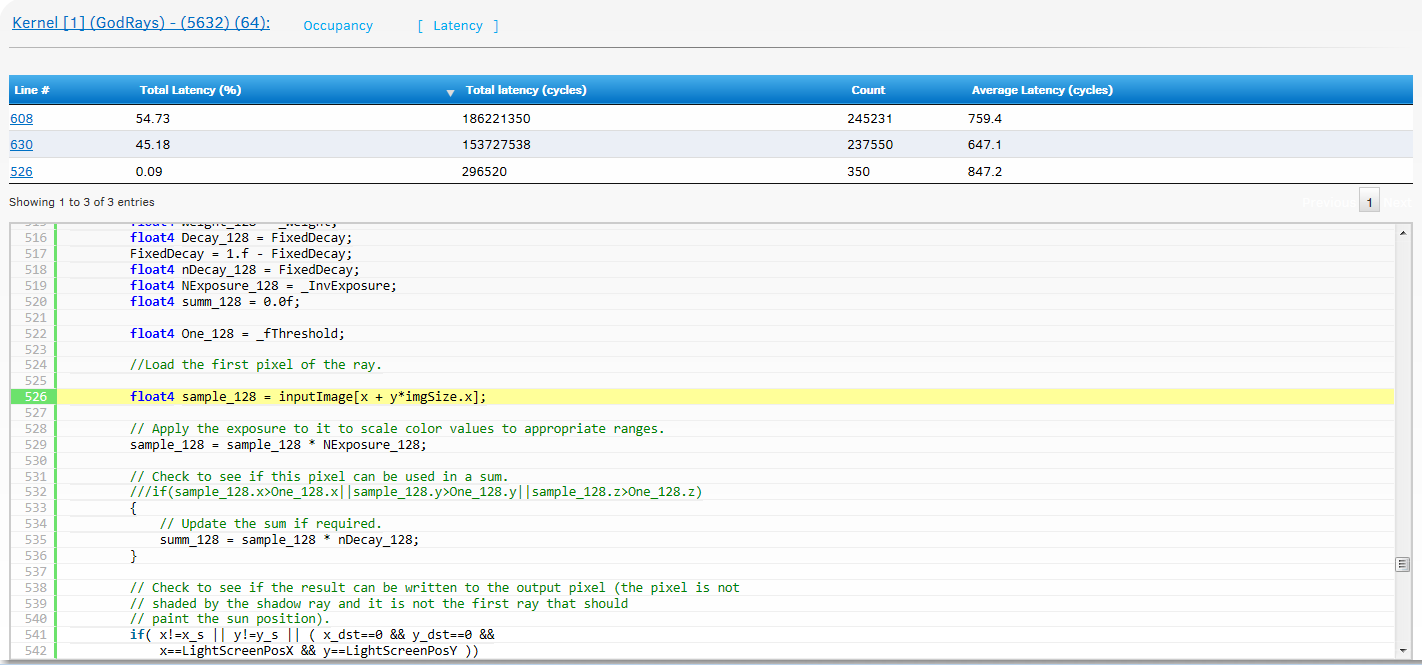Sort table by Line # column
Viewport: 1422px width, 665px height.
(32, 90)
